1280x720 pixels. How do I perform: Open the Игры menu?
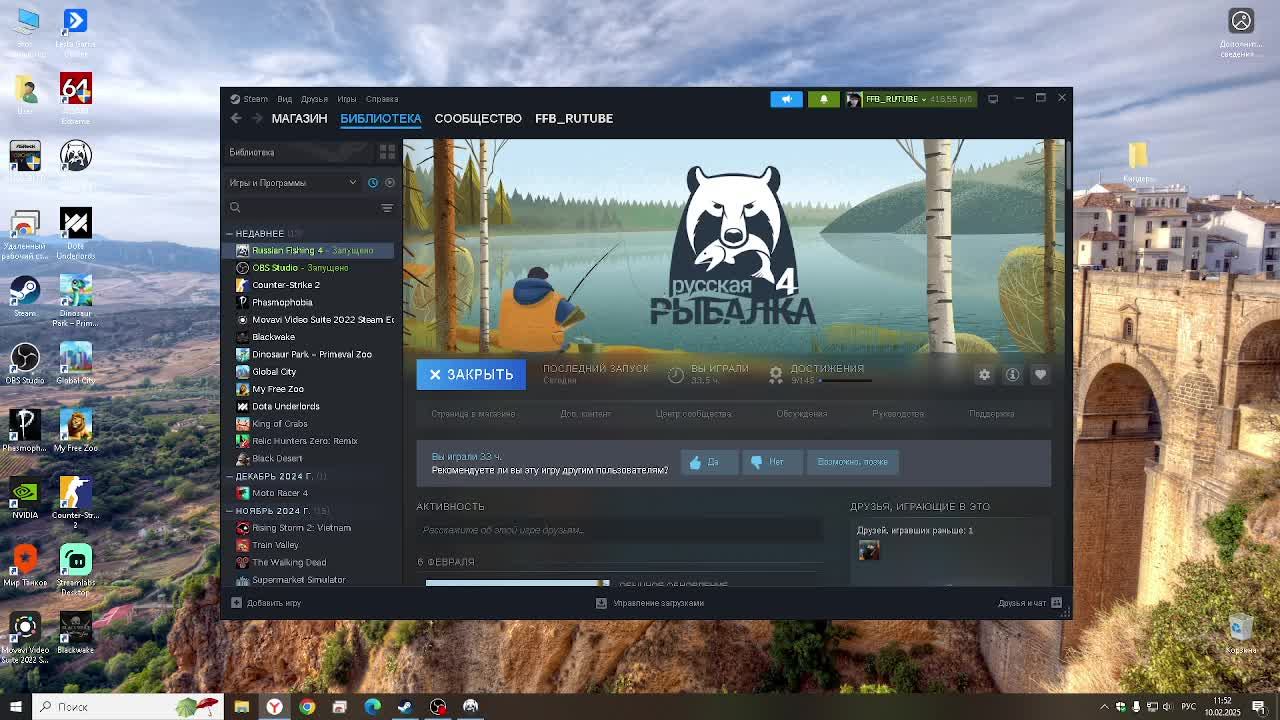[346, 99]
